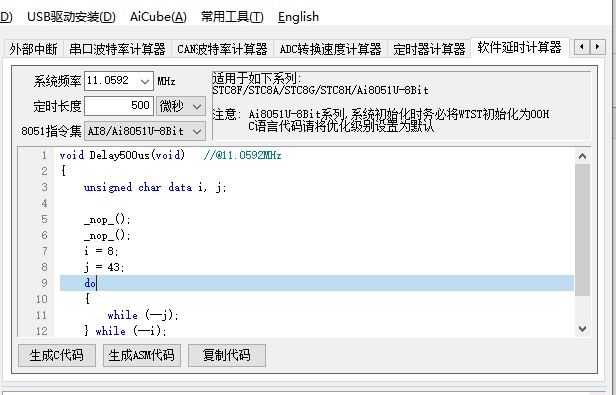Viewport: 616px width, 395px height.
Task: Open the 常用工具(T) menu
Action: pyautogui.click(x=232, y=17)
